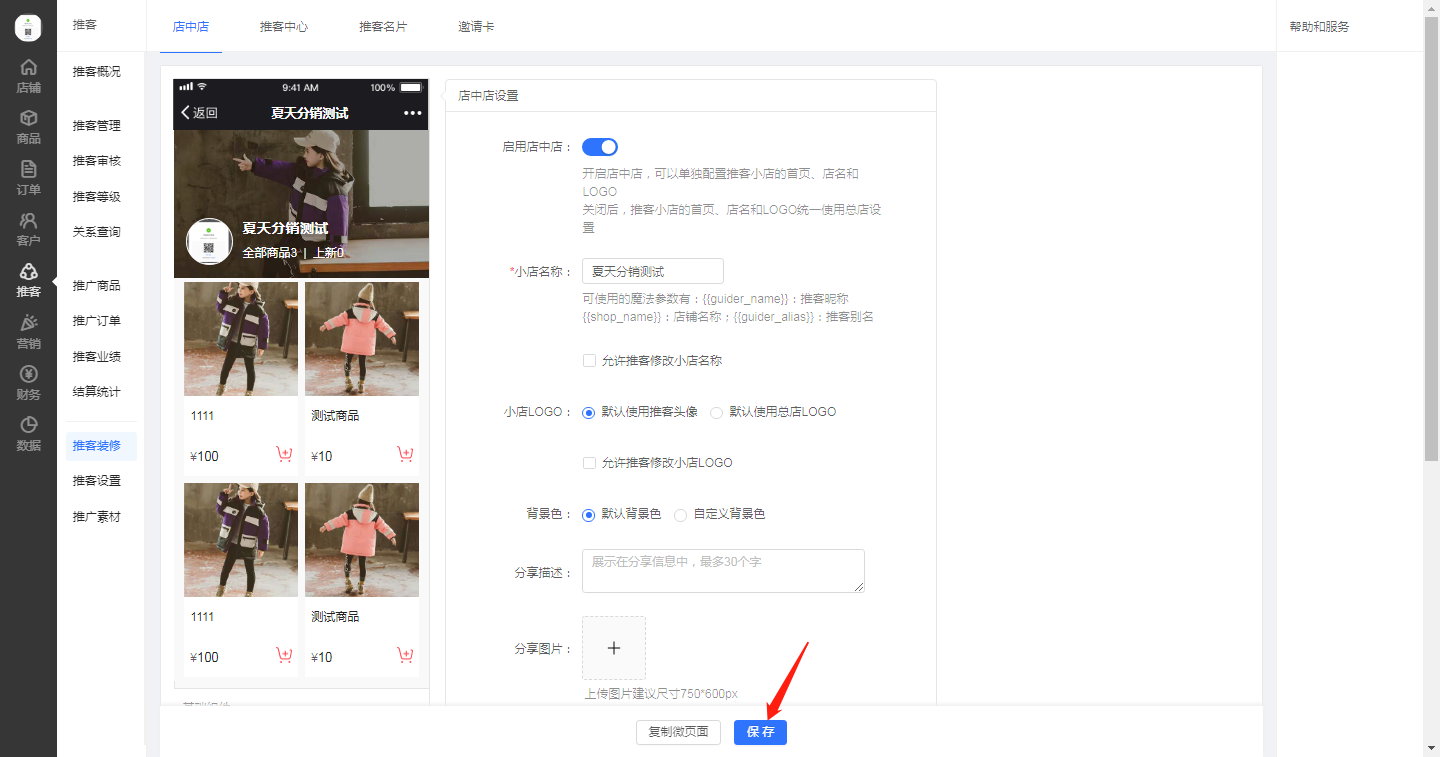Click the 保存 button

pyautogui.click(x=760, y=732)
